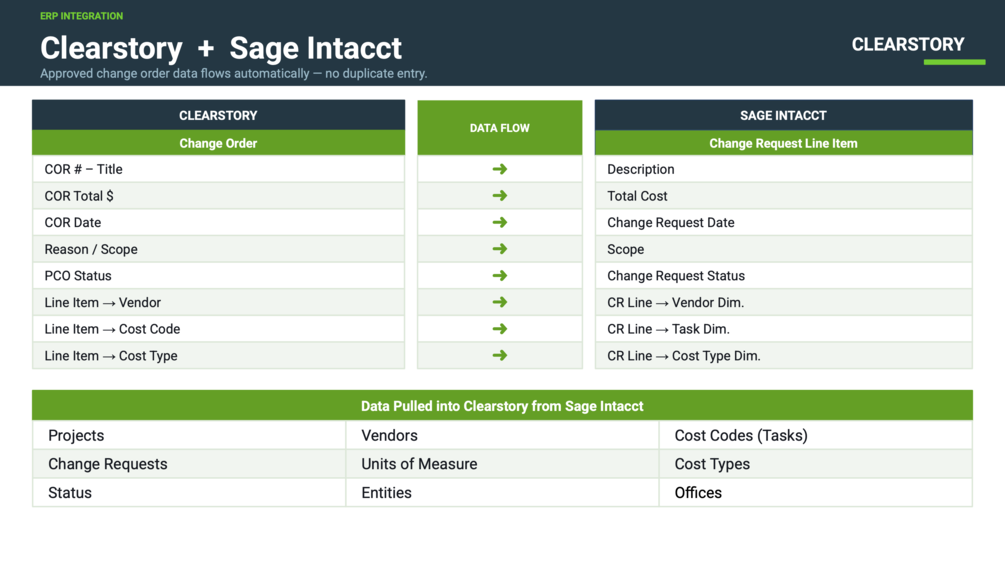Click the 'Cost Types' cell

point(816,464)
